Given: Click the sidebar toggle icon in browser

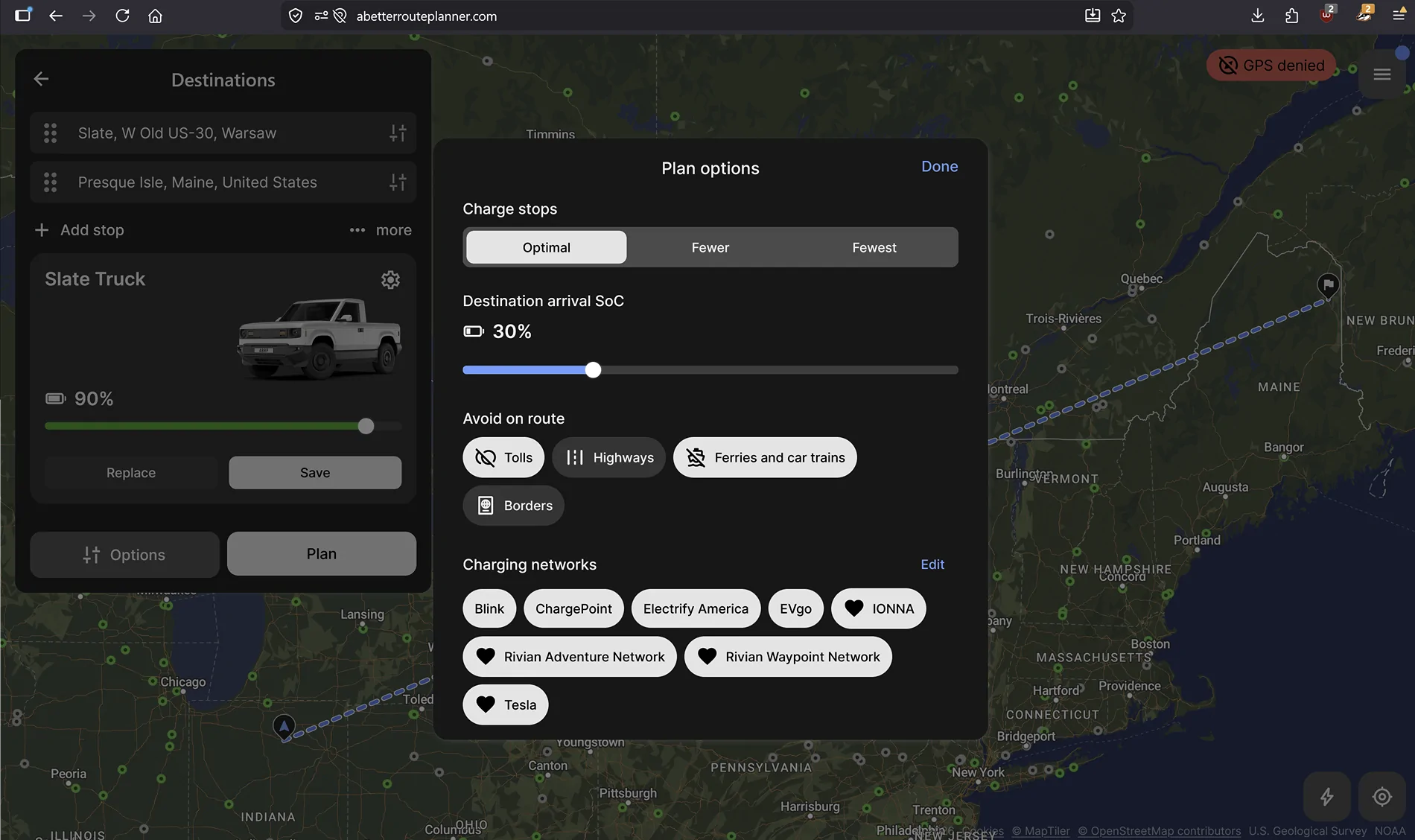Looking at the screenshot, I should click(23, 16).
